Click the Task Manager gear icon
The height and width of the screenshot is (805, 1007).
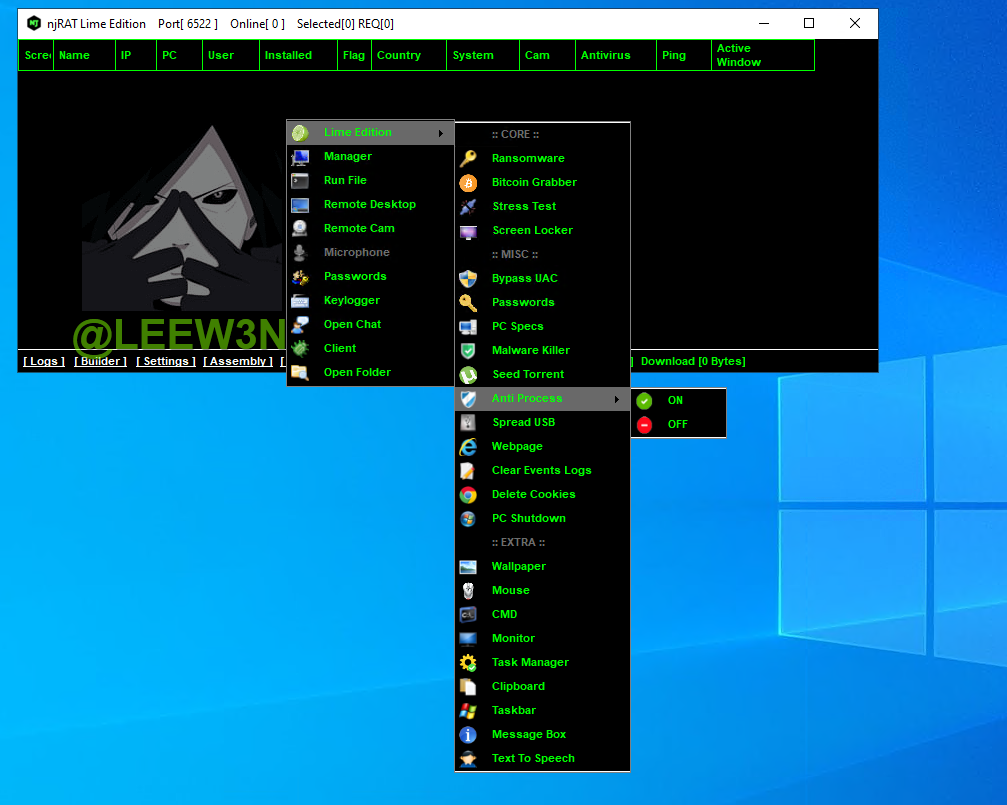click(x=468, y=663)
